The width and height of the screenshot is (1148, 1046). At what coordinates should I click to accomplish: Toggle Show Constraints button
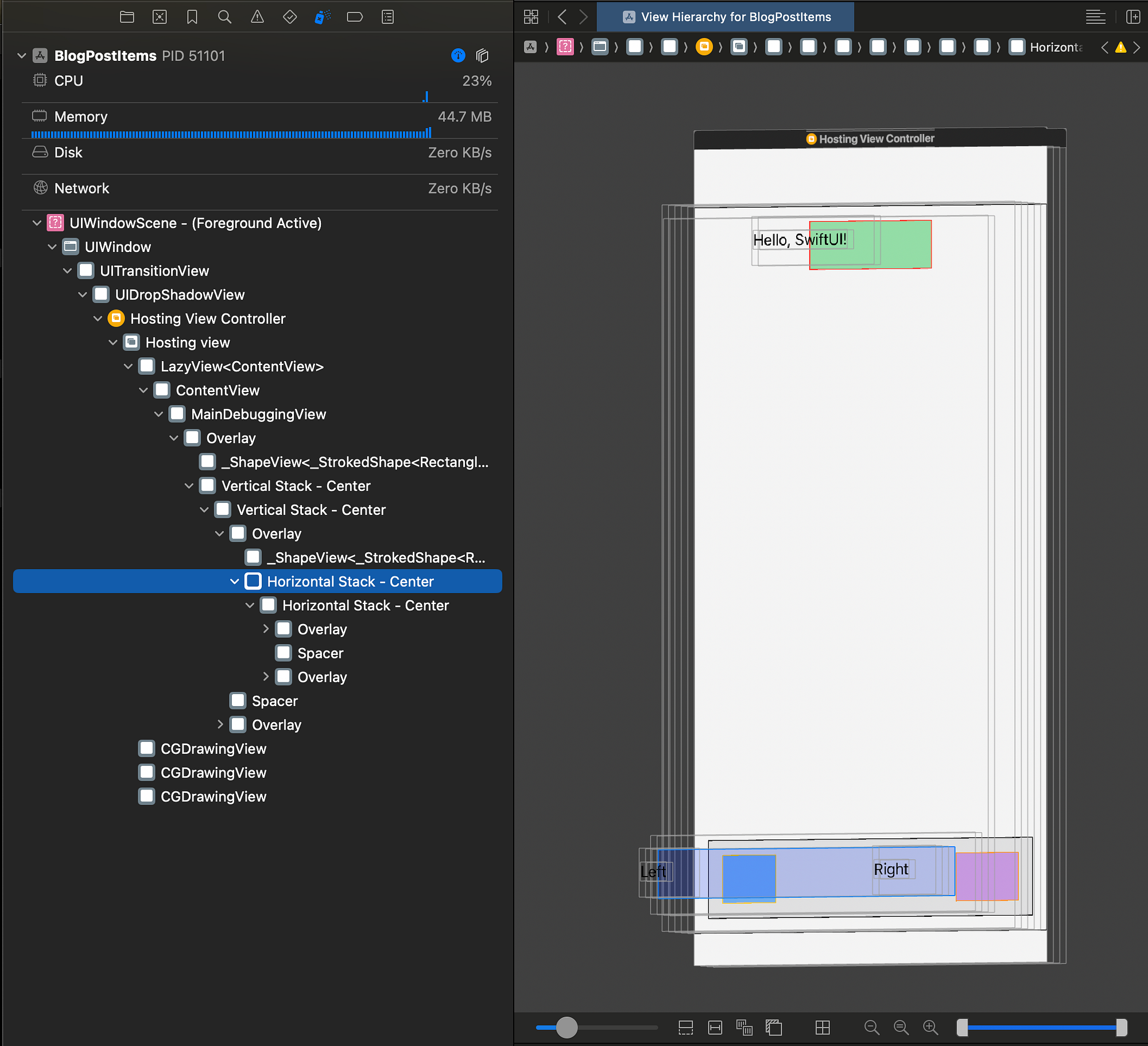pos(715,1028)
